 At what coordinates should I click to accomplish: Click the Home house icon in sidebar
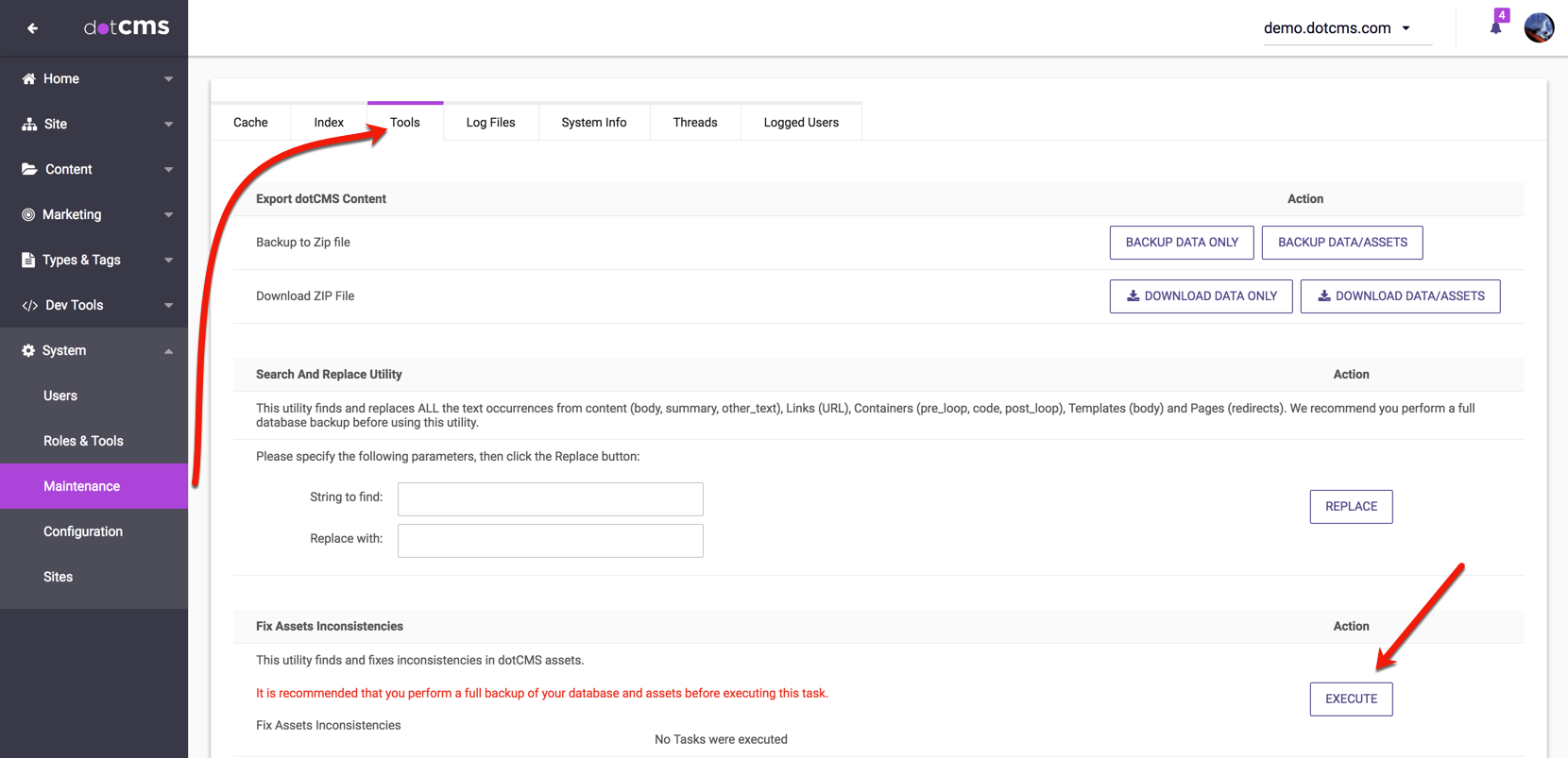click(28, 78)
